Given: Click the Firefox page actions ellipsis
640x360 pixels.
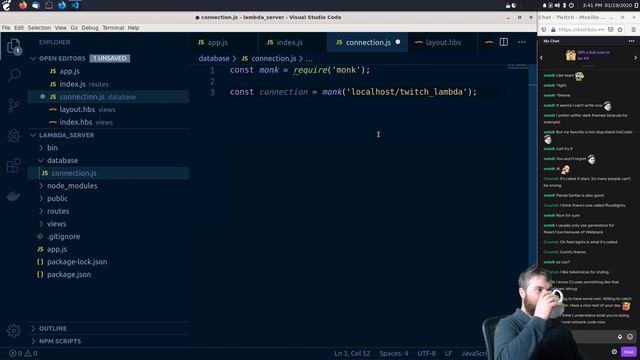Looking at the screenshot, I should (x=601, y=29).
